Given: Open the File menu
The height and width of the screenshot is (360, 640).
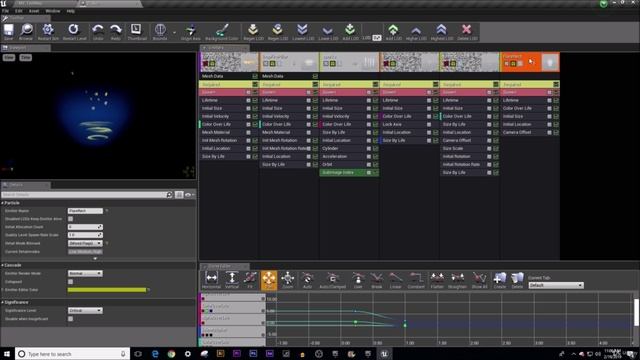Looking at the screenshot, I should point(5,11).
